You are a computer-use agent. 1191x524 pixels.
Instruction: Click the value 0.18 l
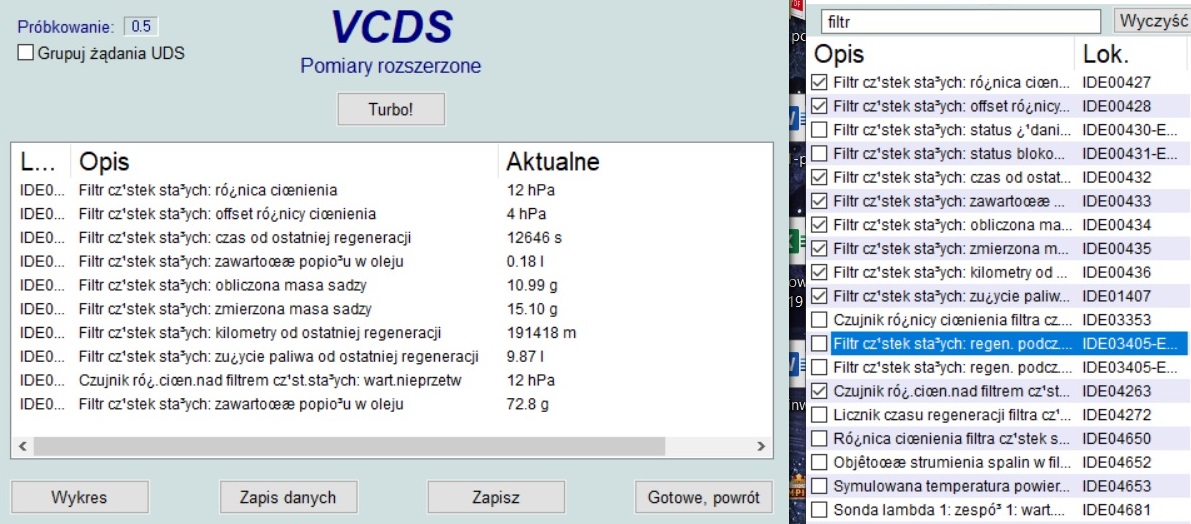[x=525, y=262]
